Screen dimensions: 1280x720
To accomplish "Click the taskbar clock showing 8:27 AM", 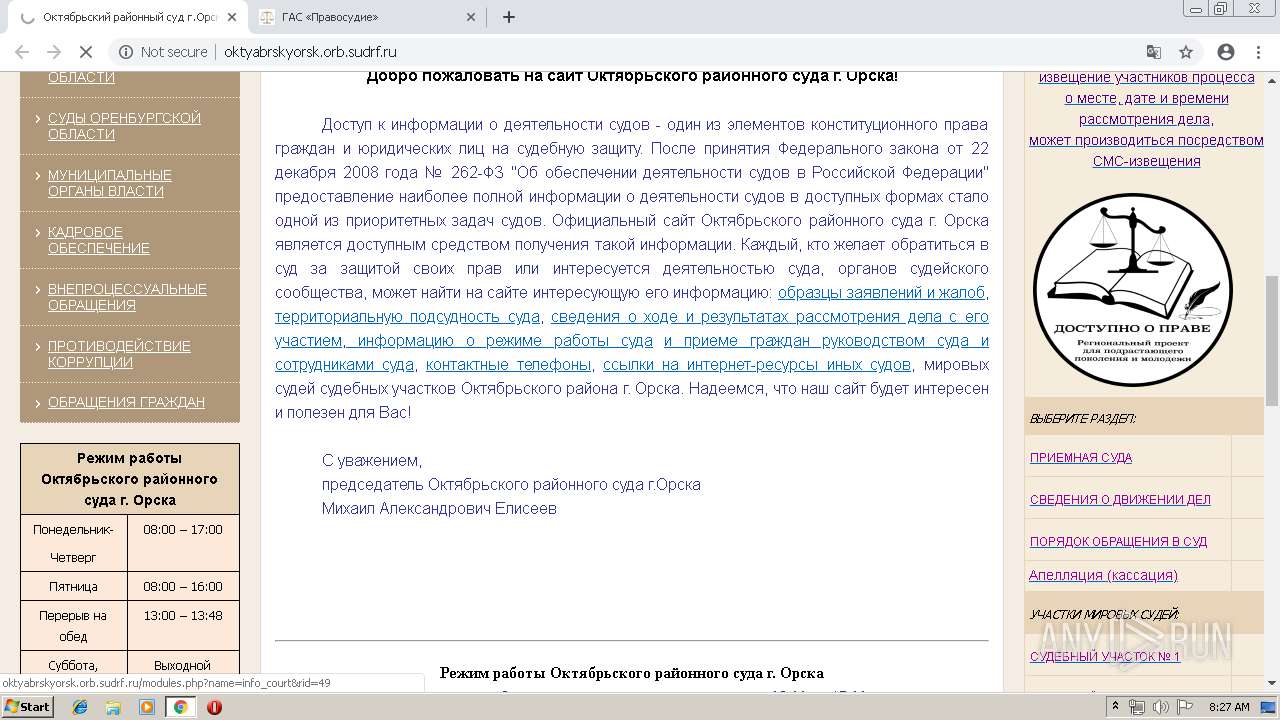I will point(1229,707).
